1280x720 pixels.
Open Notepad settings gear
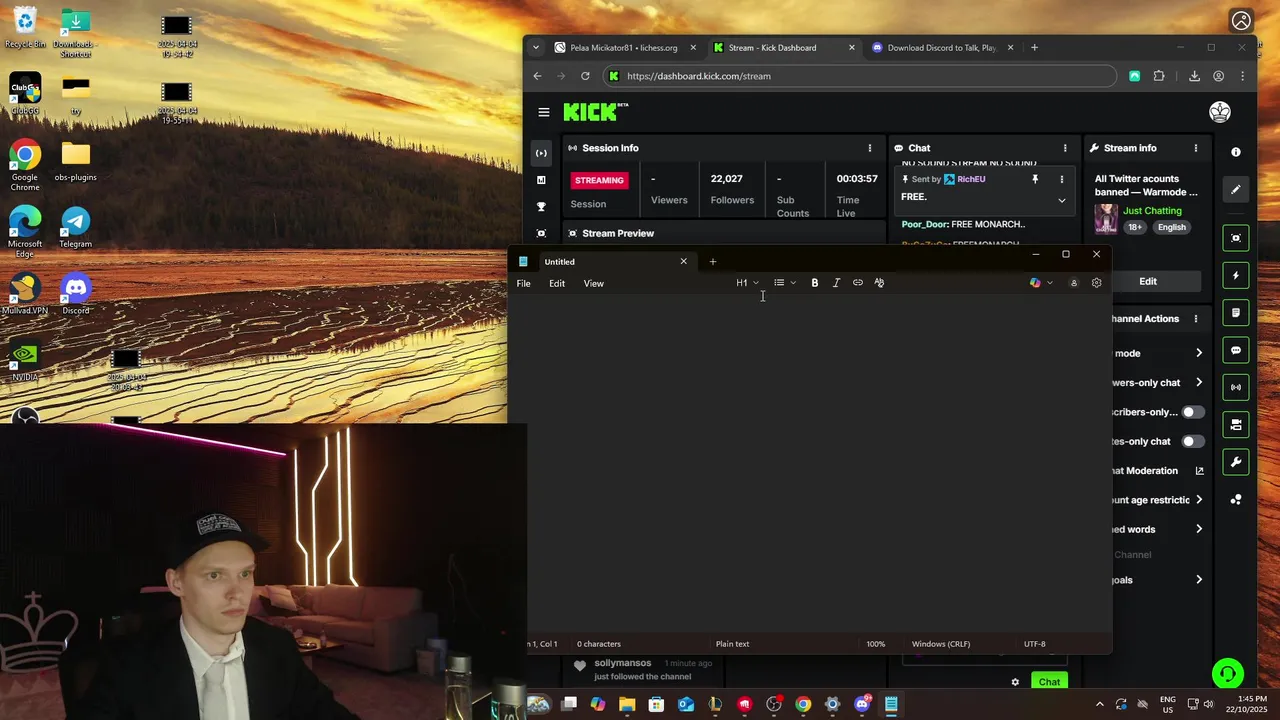click(1096, 283)
